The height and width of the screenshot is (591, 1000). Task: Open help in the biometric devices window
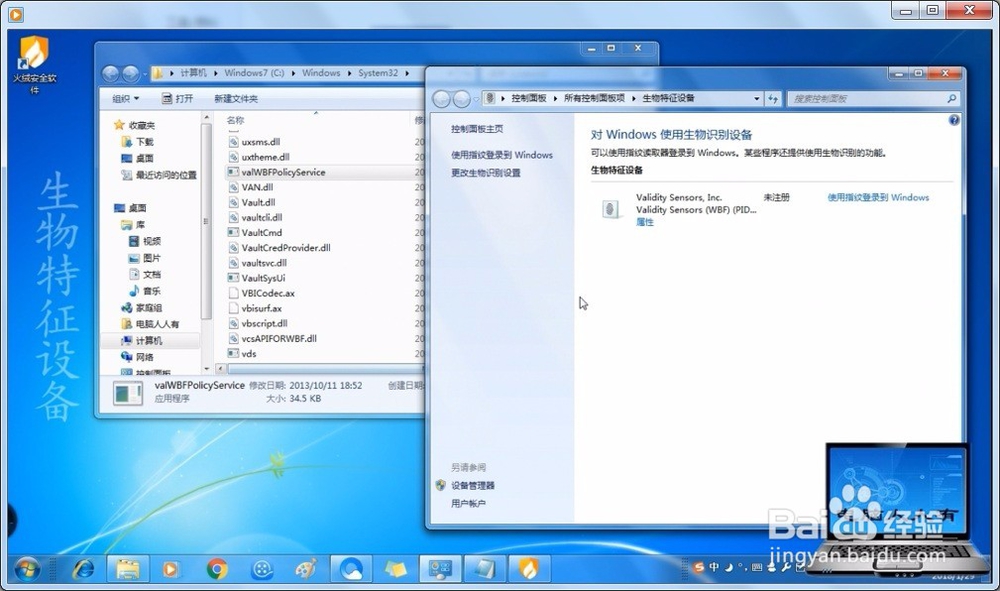[953, 120]
